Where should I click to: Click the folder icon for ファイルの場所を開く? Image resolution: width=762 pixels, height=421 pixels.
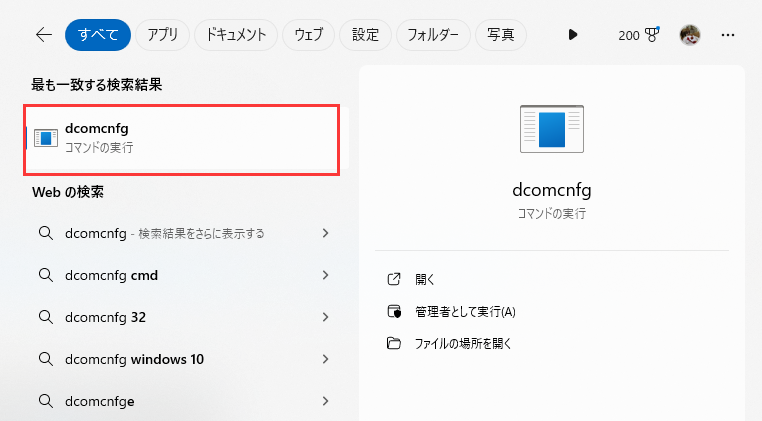coord(394,343)
